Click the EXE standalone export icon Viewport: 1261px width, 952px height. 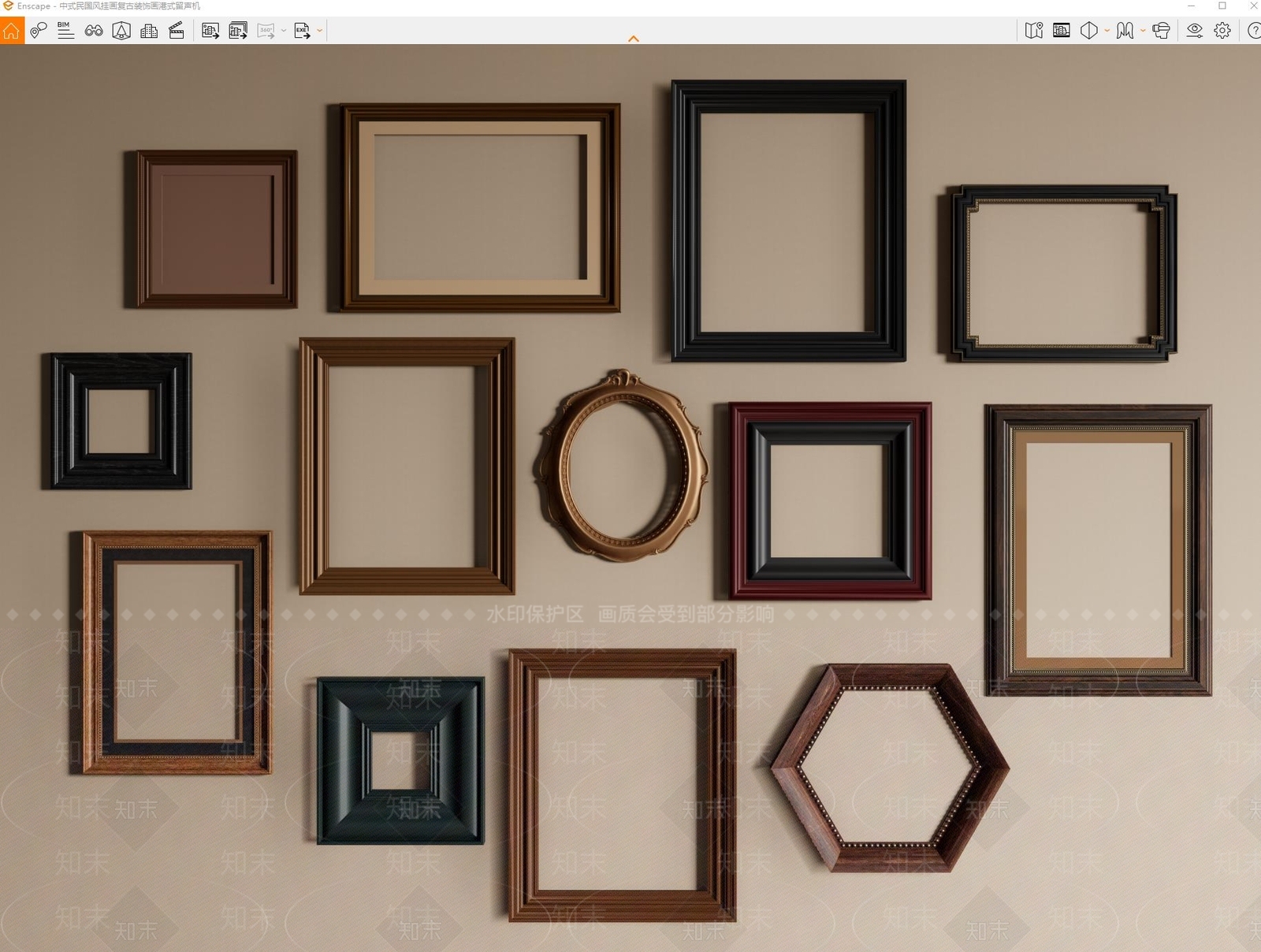tap(303, 31)
